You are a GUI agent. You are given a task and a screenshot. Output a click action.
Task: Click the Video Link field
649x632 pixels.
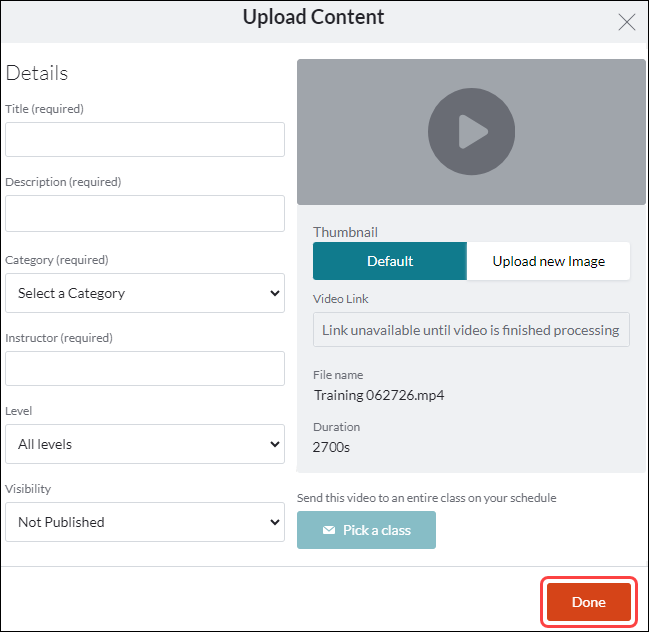(x=471, y=330)
